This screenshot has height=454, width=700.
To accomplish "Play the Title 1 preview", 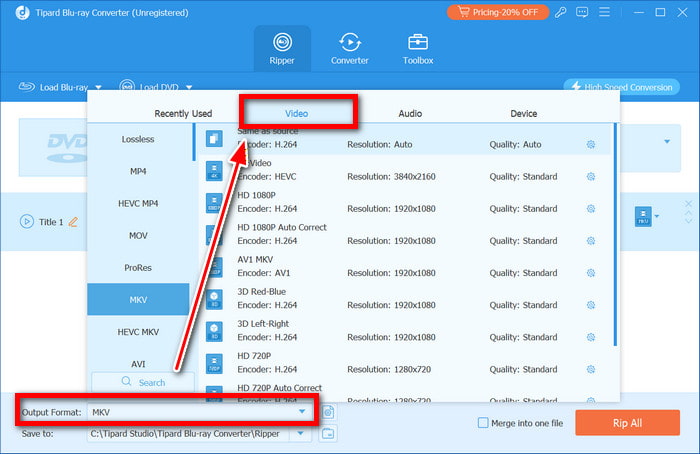I will pyautogui.click(x=27, y=222).
